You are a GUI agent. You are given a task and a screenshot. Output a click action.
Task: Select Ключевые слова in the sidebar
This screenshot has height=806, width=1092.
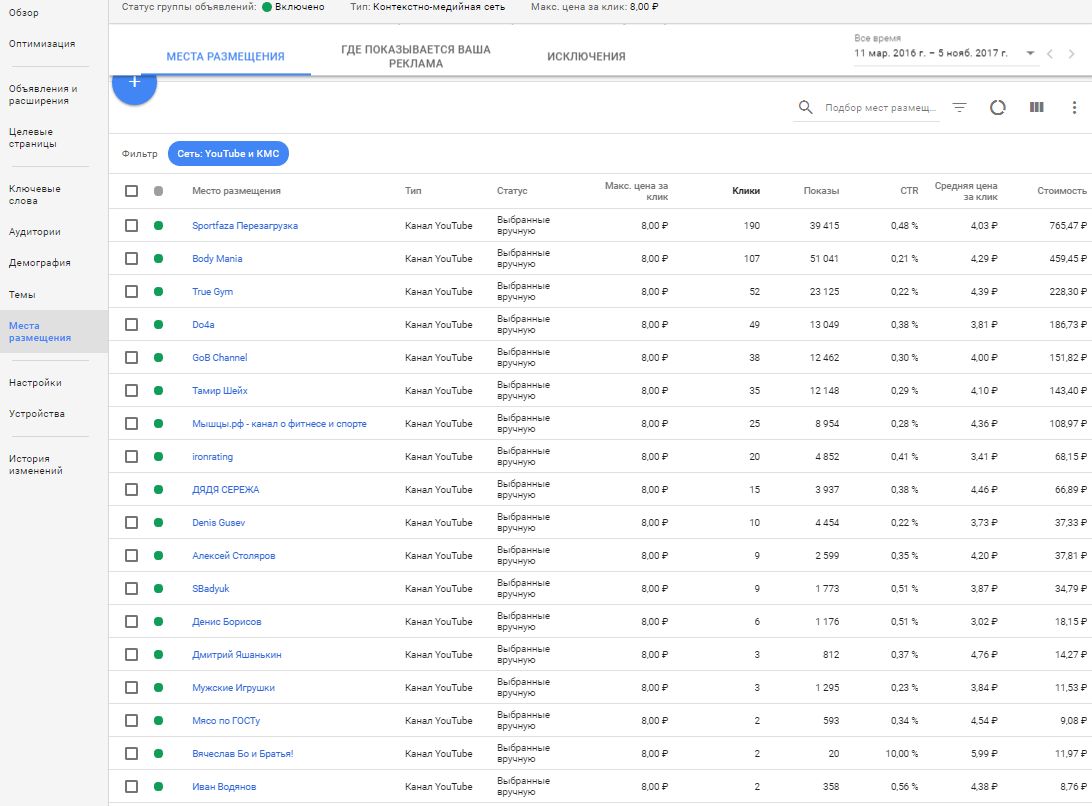tap(35, 194)
